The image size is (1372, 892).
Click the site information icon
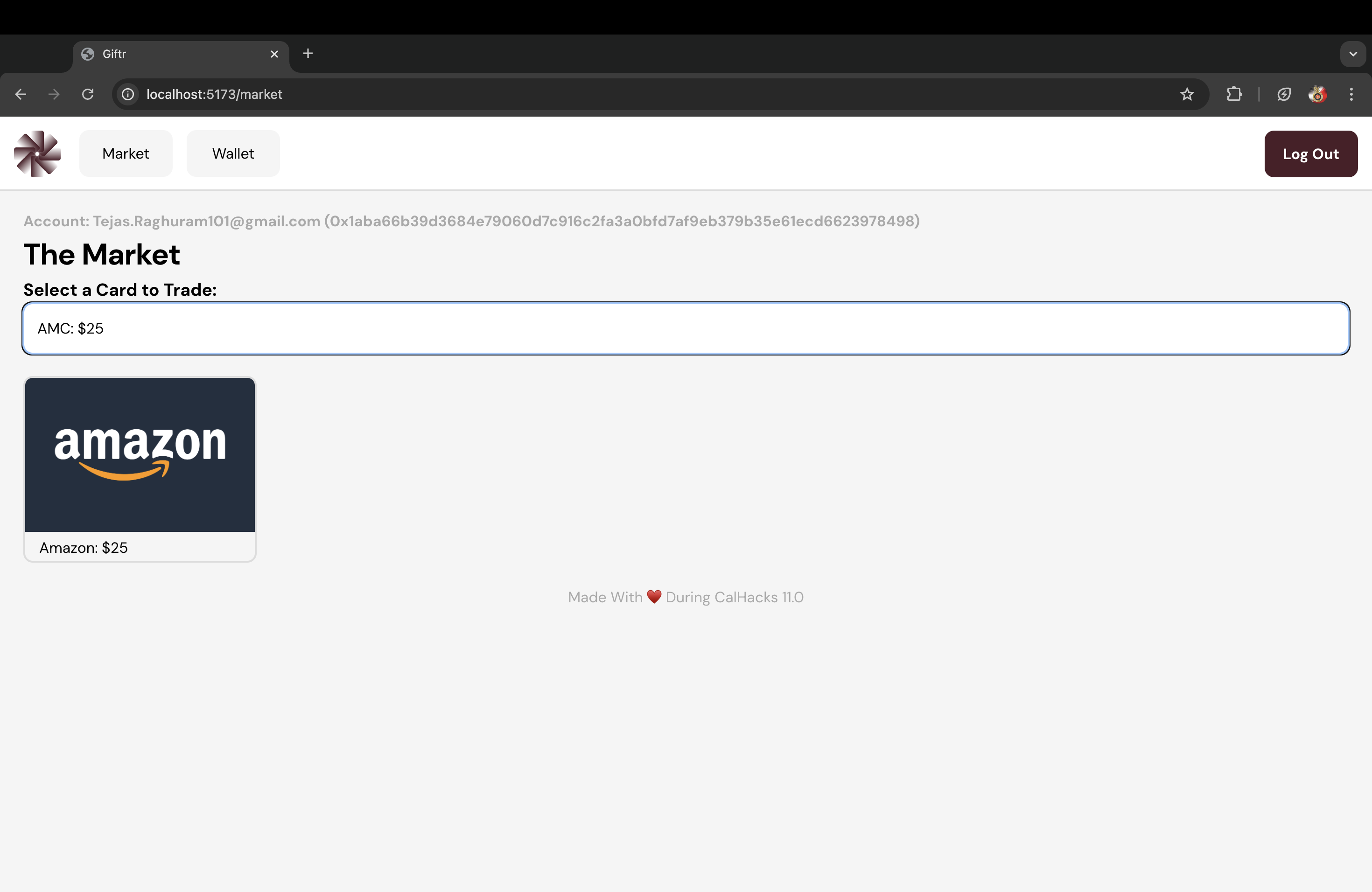point(128,94)
